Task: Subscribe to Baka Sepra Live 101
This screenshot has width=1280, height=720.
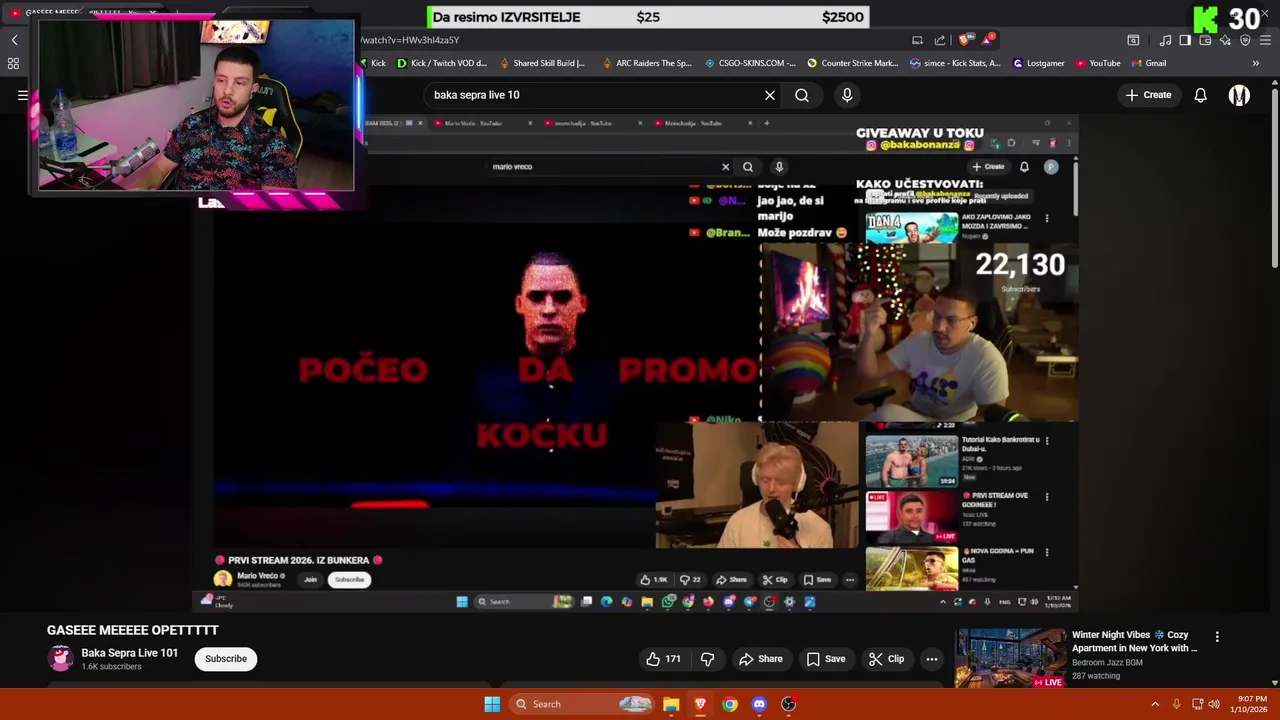Action: (x=226, y=659)
